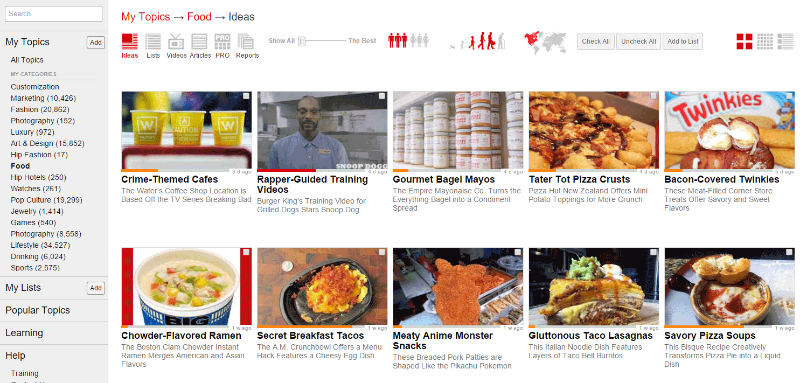Screen dimensions: 800x383
Task: Focus the Search input field
Action: tap(54, 14)
